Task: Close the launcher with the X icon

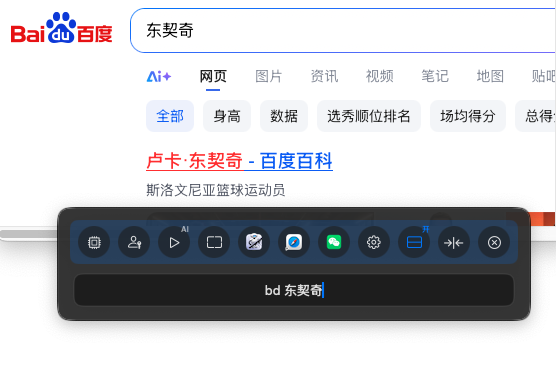Action: pyautogui.click(x=494, y=242)
